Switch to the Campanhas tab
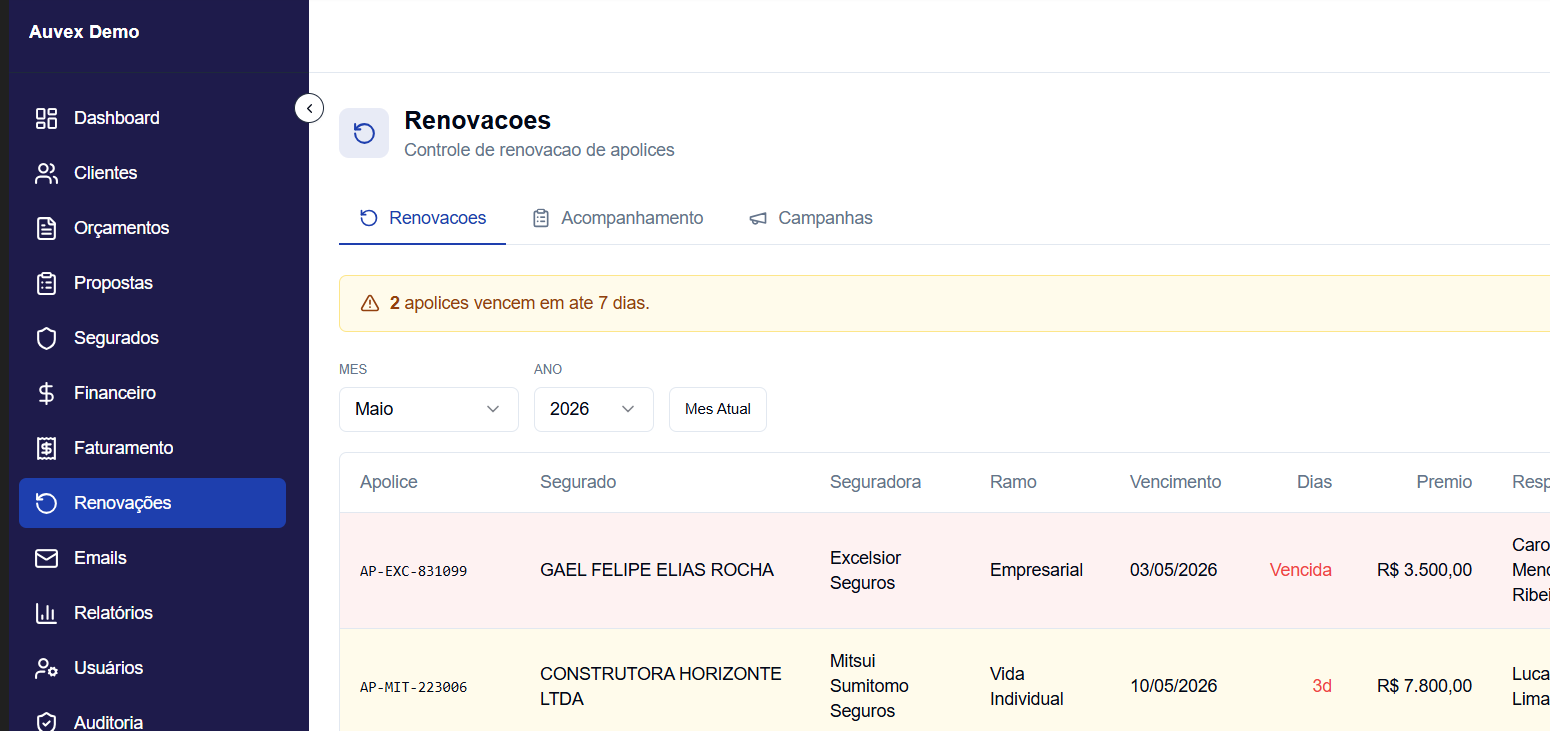This screenshot has height=731, width=1550. (x=811, y=218)
